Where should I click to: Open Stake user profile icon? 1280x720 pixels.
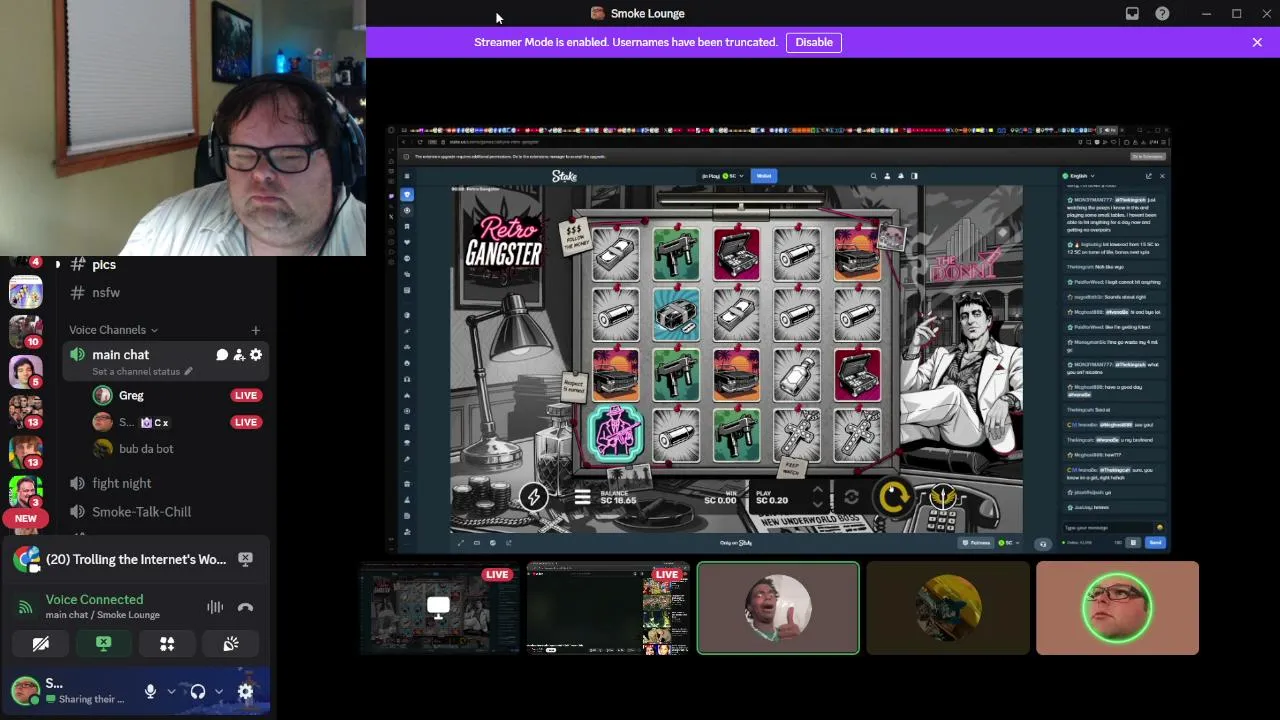pyautogui.click(x=887, y=176)
